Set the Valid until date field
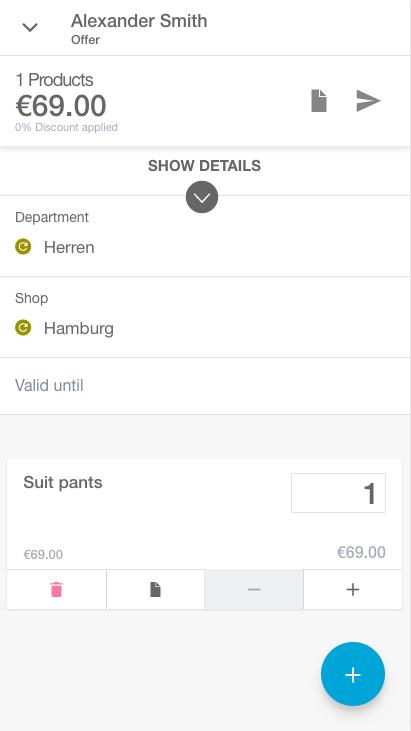The width and height of the screenshot is (411, 731). (205, 386)
